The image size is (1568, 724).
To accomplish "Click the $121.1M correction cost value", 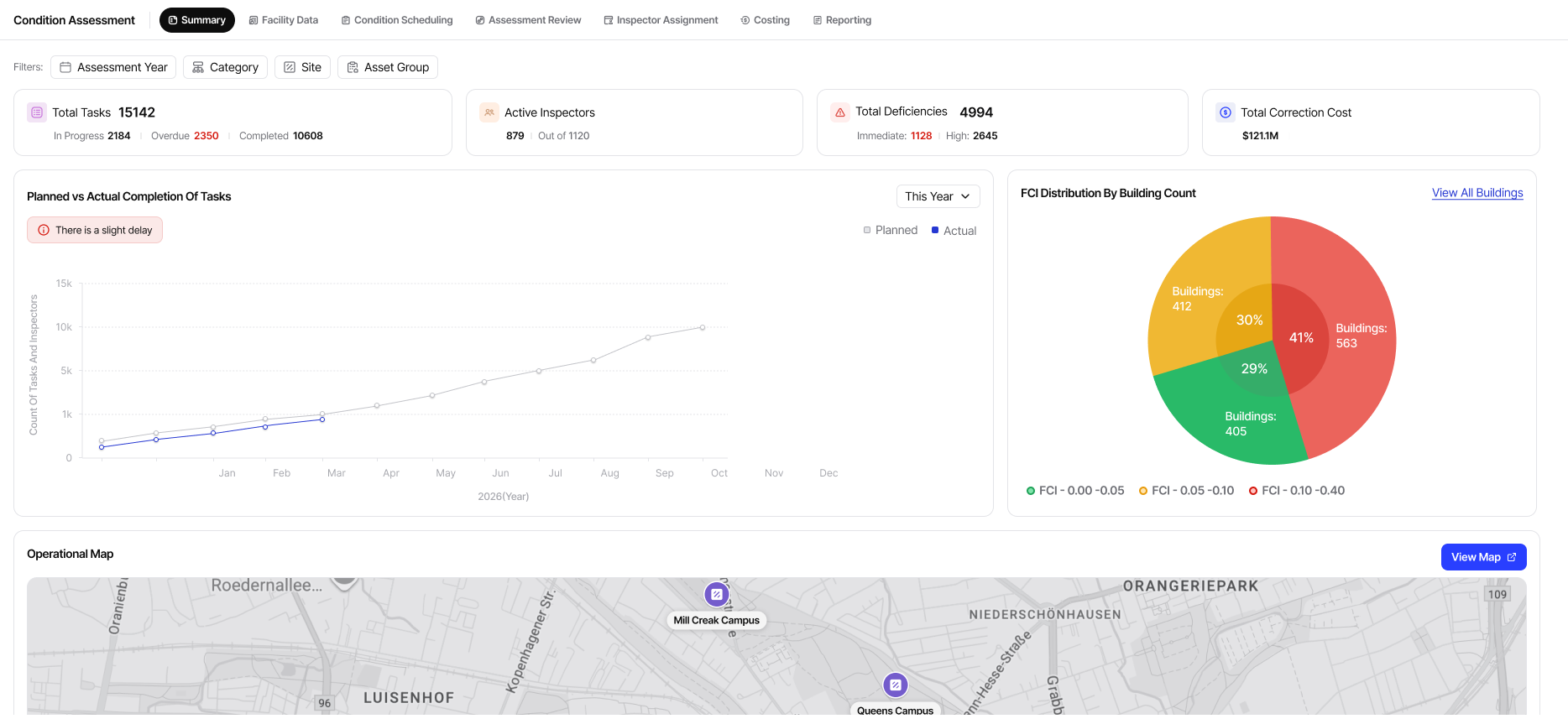I will coord(1260,136).
